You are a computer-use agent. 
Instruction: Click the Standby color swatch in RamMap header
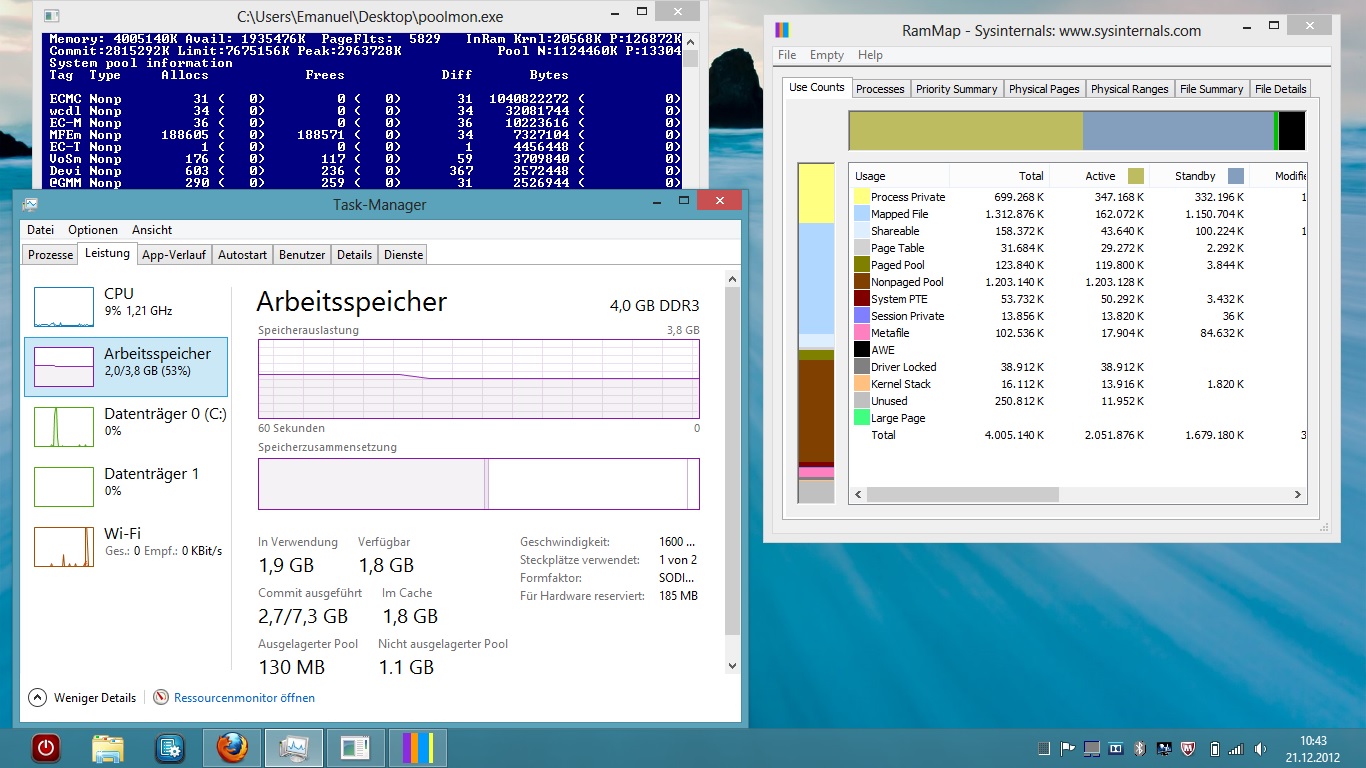tap(1236, 176)
